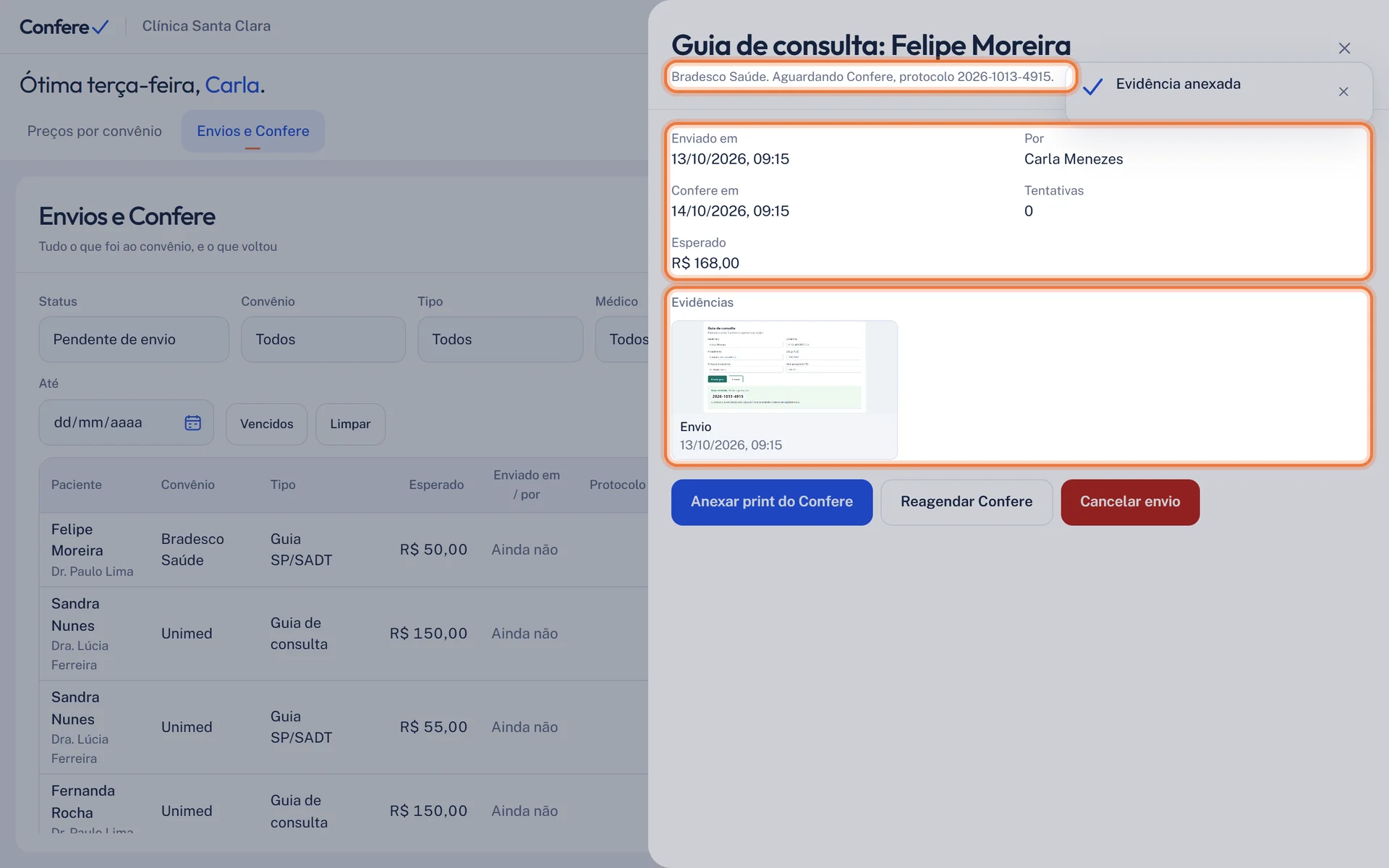Click the Esperado column header

tap(436, 485)
